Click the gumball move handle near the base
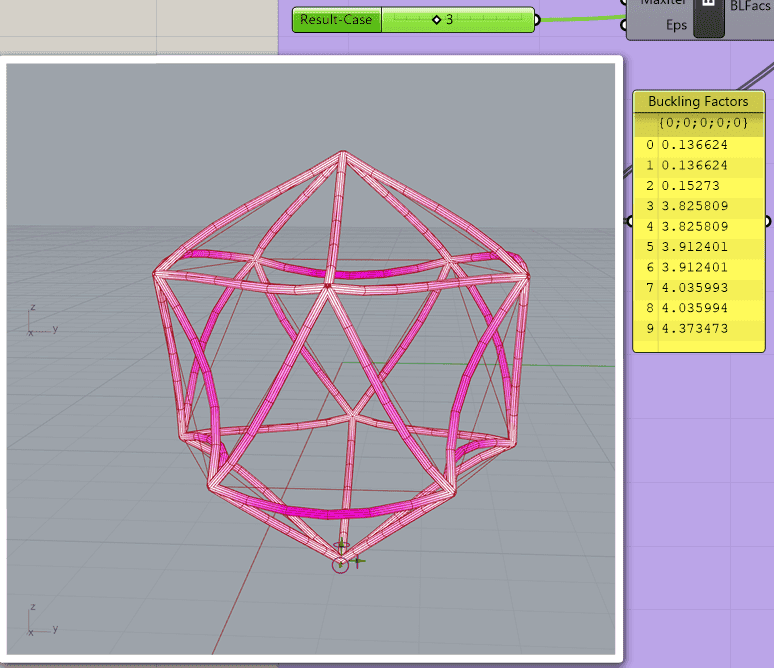The width and height of the screenshot is (774, 668). click(x=357, y=561)
